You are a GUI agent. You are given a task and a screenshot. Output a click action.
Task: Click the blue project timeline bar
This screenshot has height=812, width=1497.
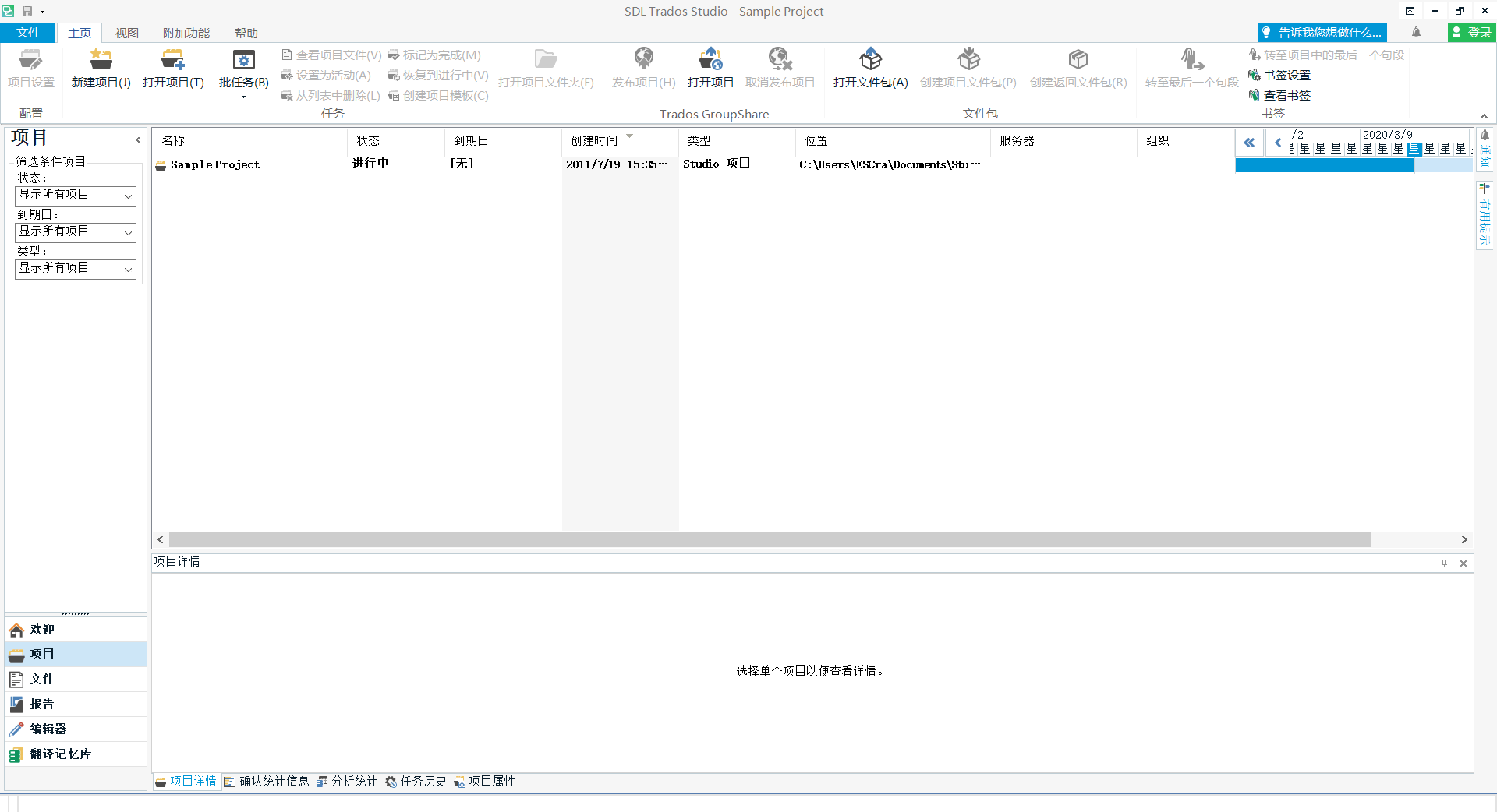click(1325, 165)
